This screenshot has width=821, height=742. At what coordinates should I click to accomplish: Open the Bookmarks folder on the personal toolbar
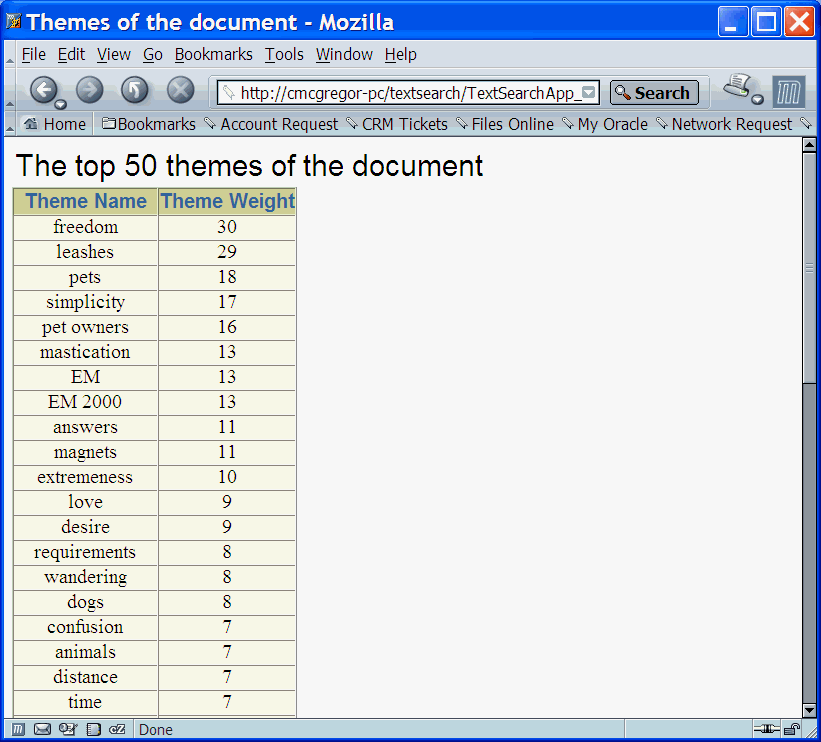pos(147,124)
